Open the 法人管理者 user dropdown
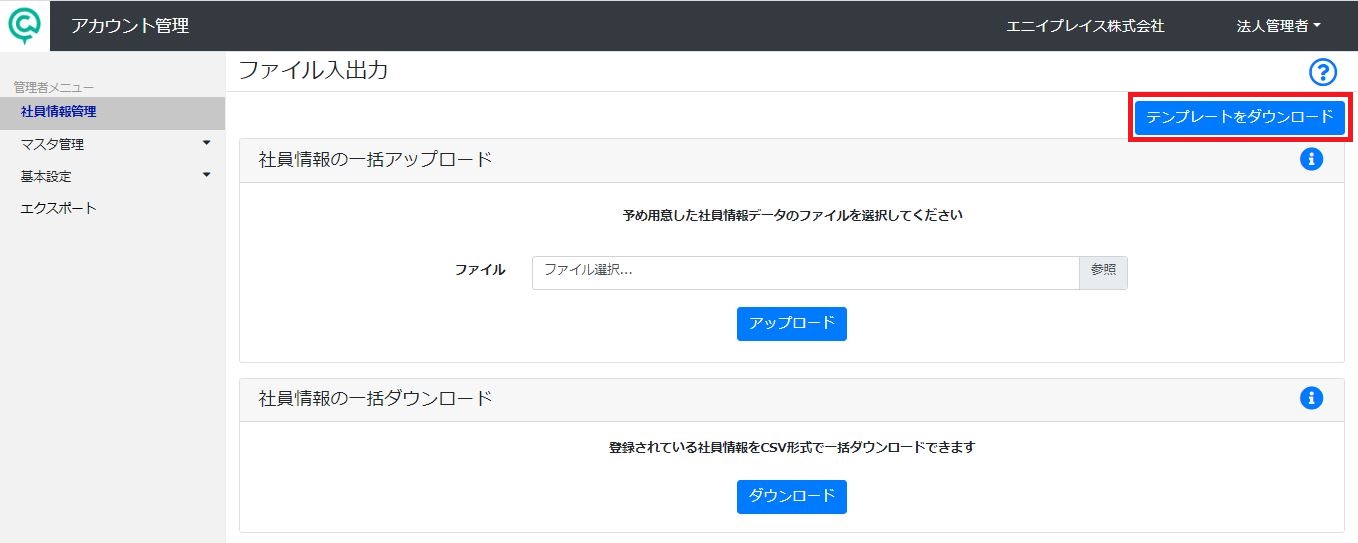This screenshot has height=543, width=1358. point(1278,26)
